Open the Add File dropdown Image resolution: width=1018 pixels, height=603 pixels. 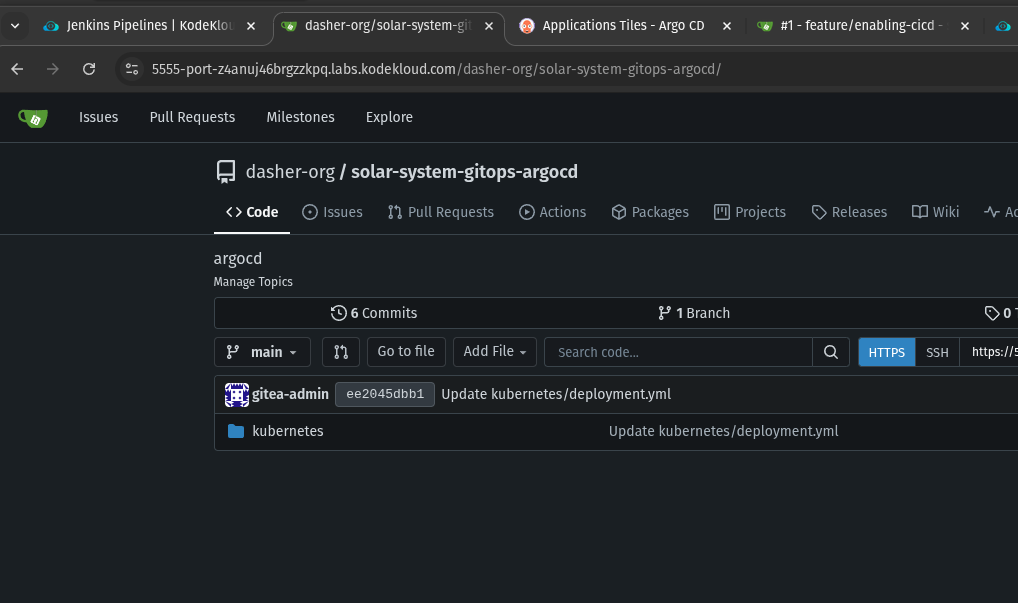(x=494, y=352)
